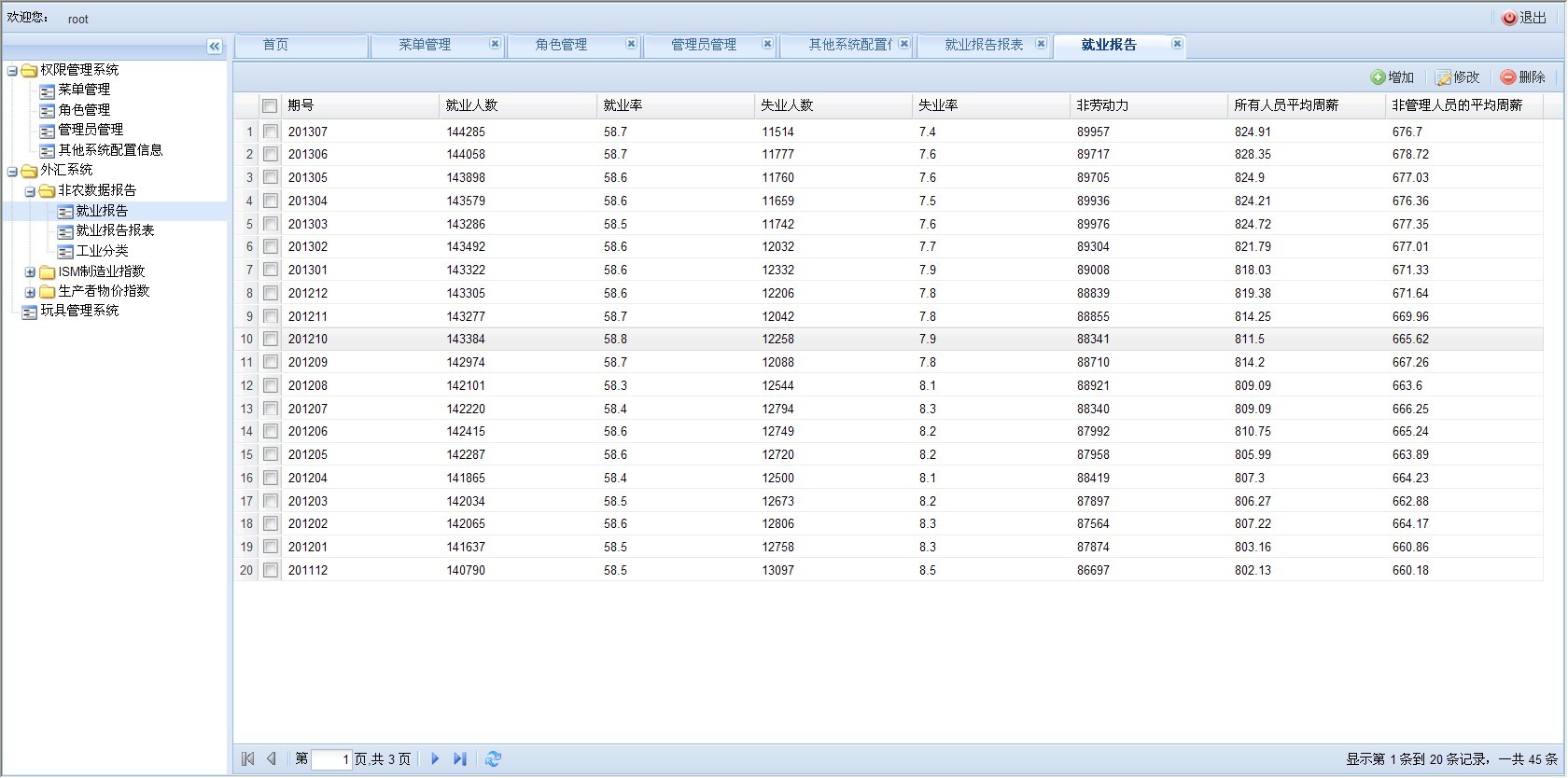Viewport: 1568px width, 778px height.
Task: Check the row for period 201306
Action: pyautogui.click(x=270, y=154)
